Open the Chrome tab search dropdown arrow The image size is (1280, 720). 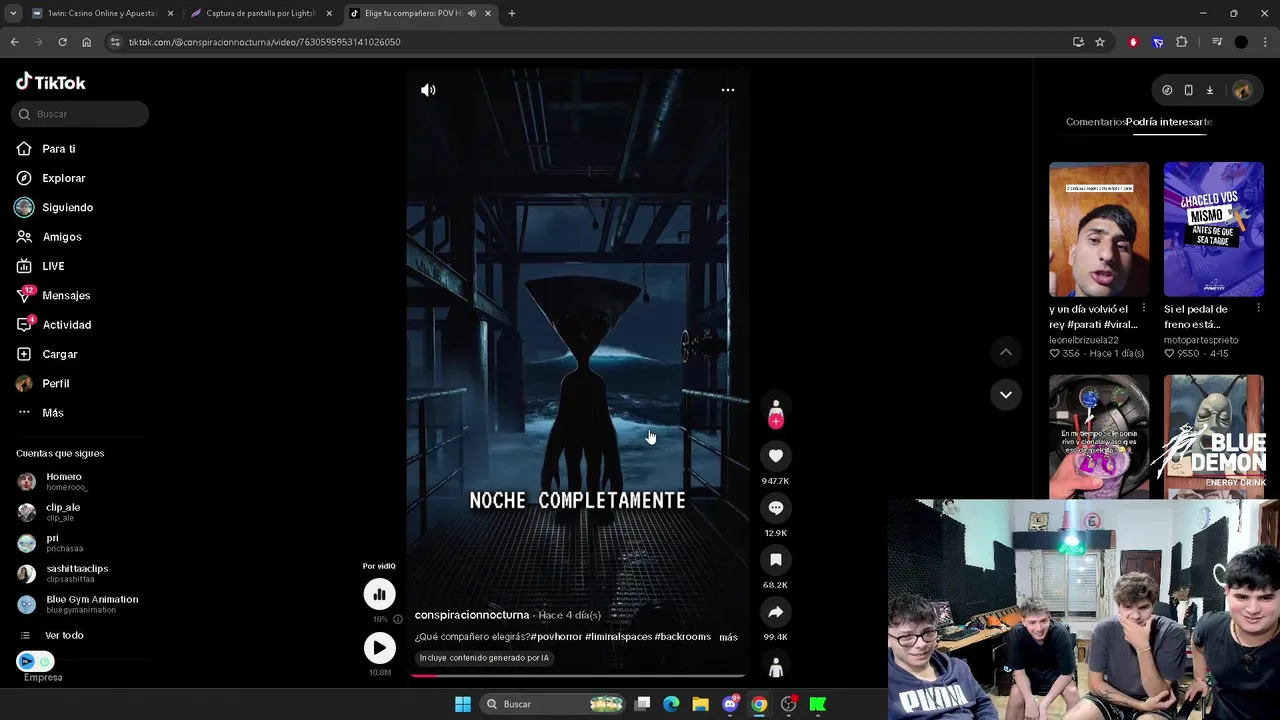[12, 14]
